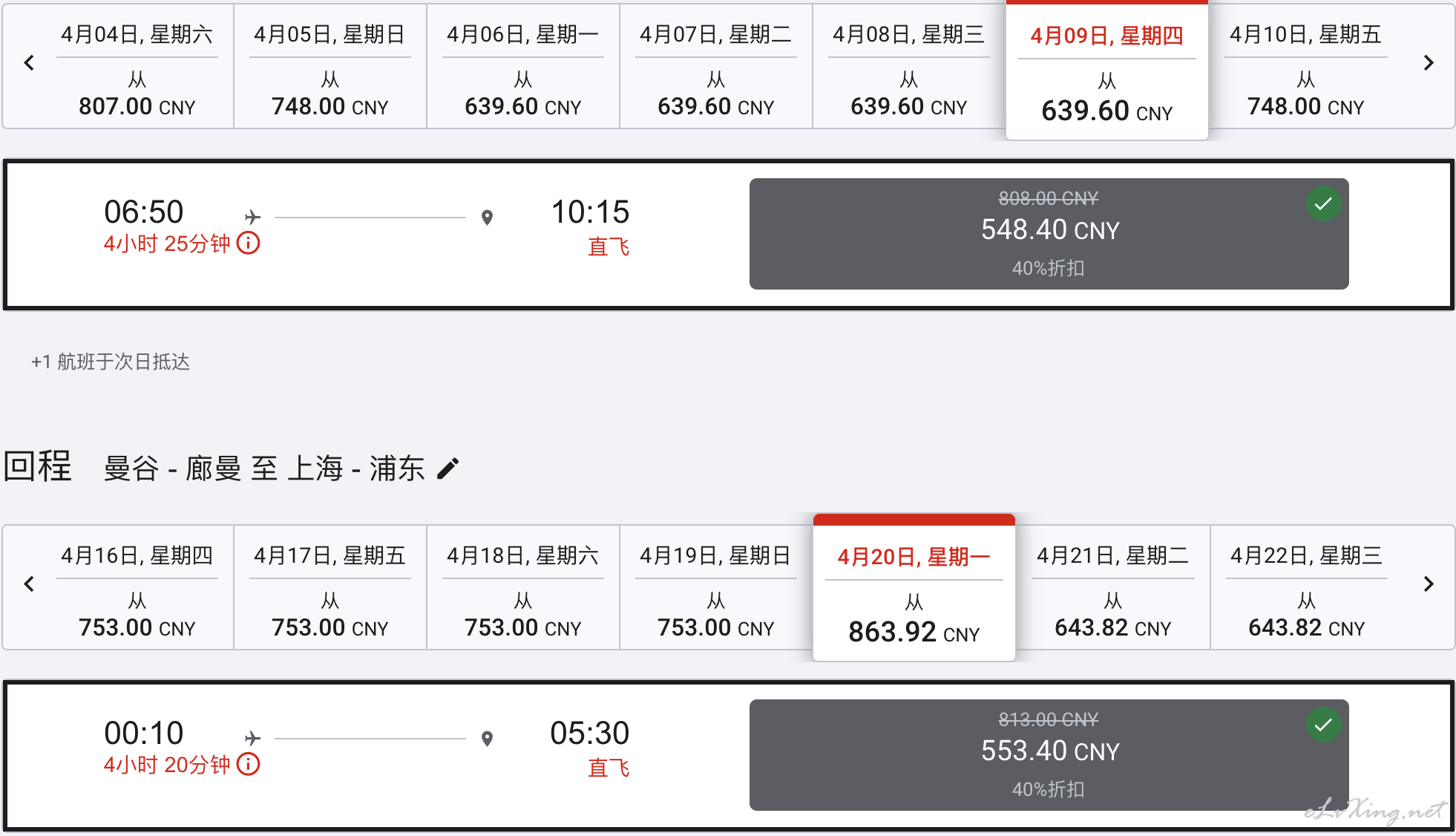
Task: Choose 4月10日 星期五 departure date tab
Action: pos(1306,67)
